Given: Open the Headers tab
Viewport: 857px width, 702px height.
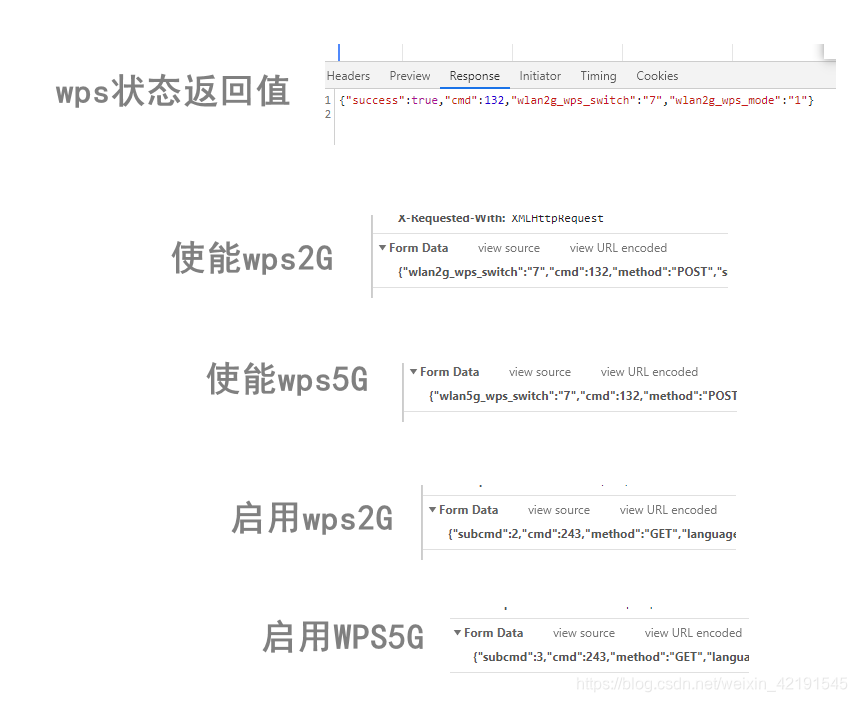Looking at the screenshot, I should [348, 75].
